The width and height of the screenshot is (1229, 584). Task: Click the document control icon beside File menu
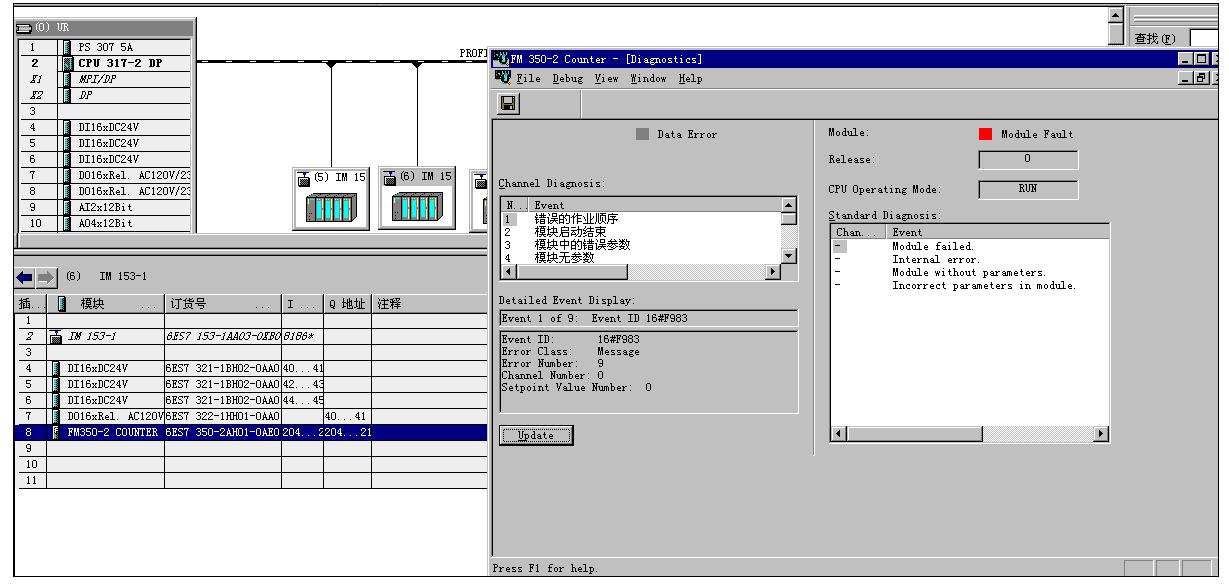click(502, 78)
